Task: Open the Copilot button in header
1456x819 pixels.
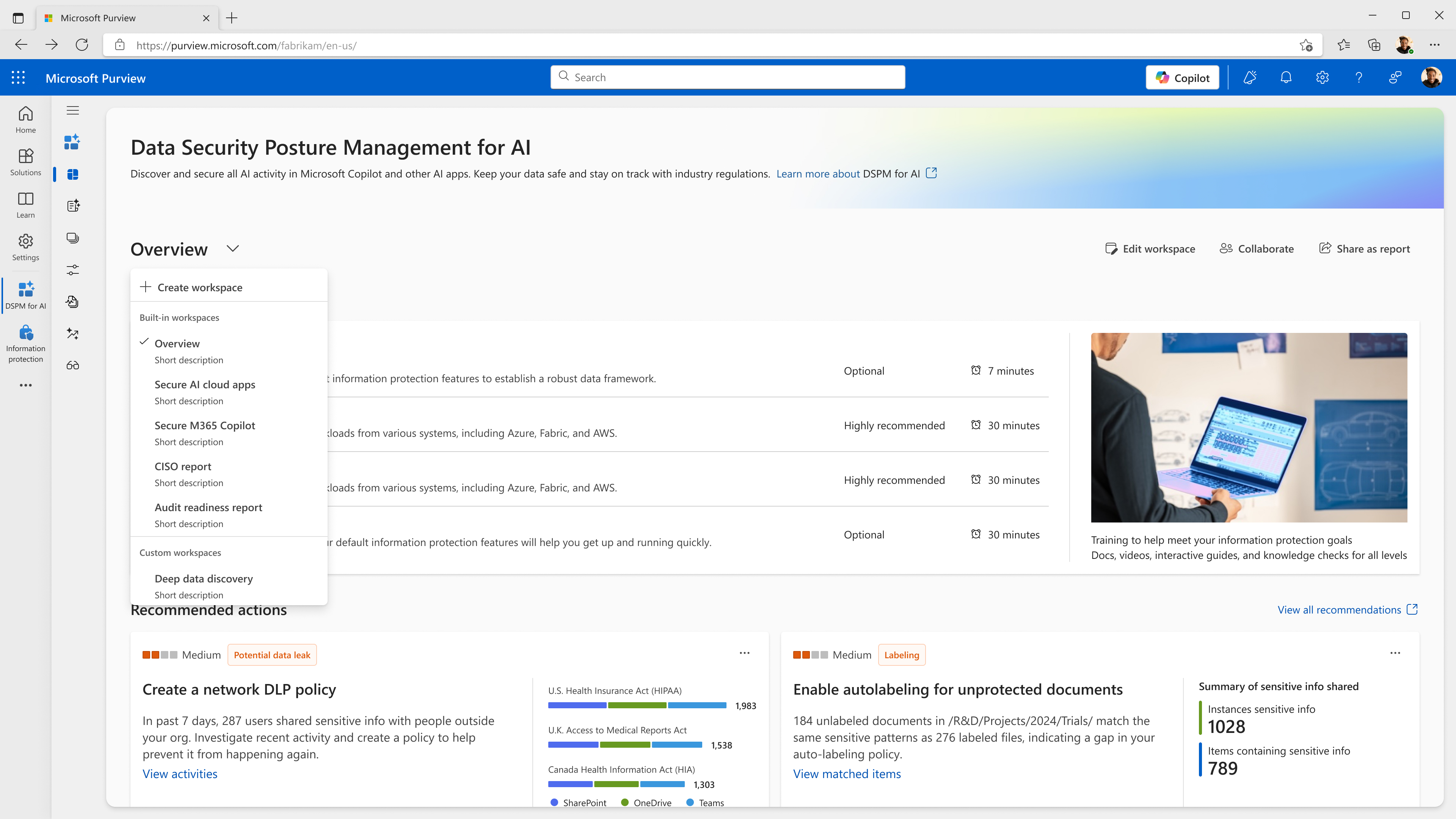Action: click(1182, 78)
